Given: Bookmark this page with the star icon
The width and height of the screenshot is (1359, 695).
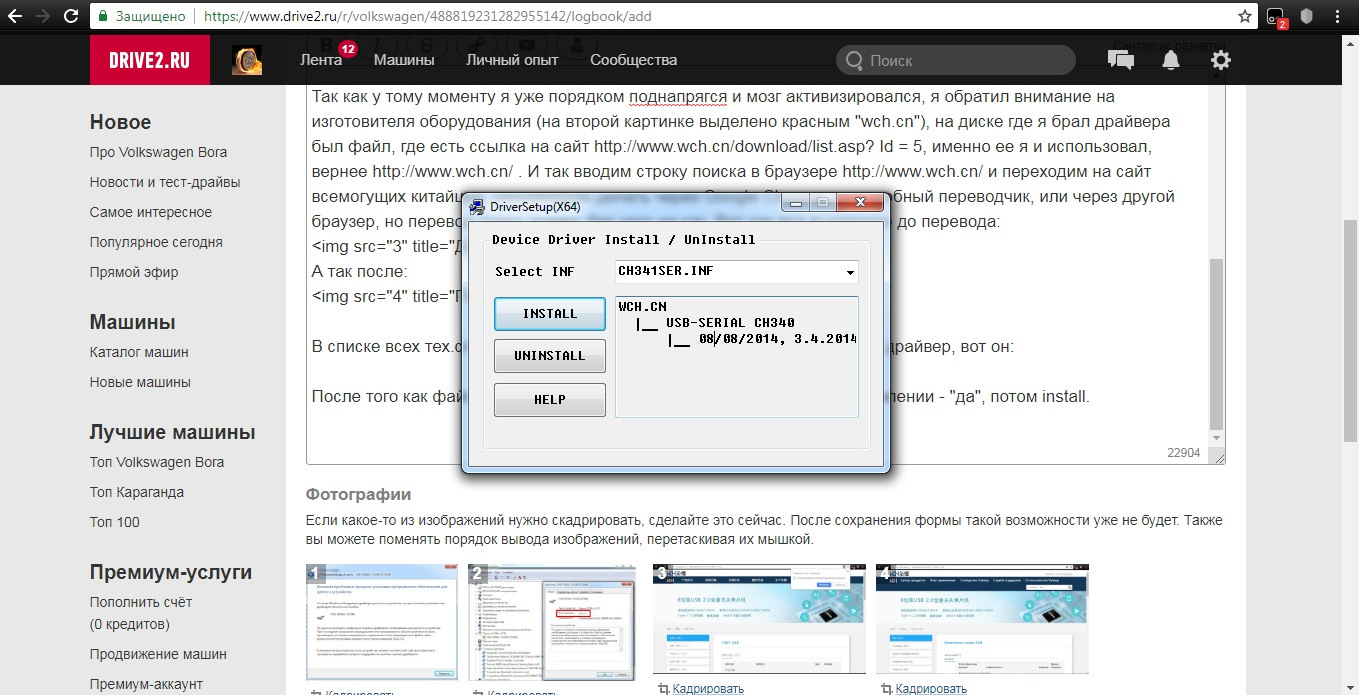Looking at the screenshot, I should (1245, 17).
